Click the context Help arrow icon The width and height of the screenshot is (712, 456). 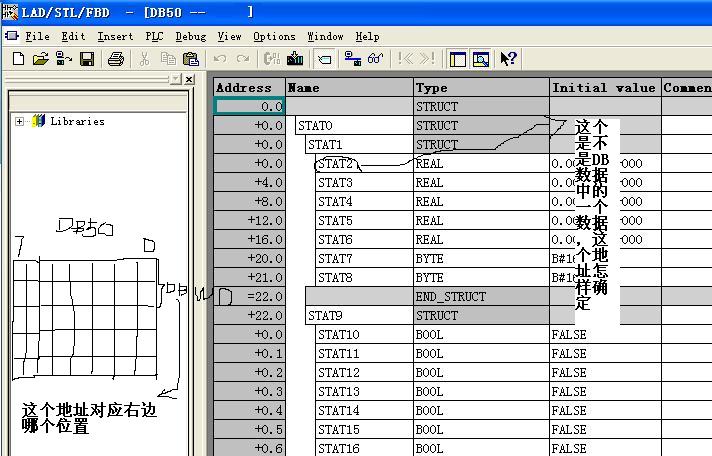click(508, 59)
